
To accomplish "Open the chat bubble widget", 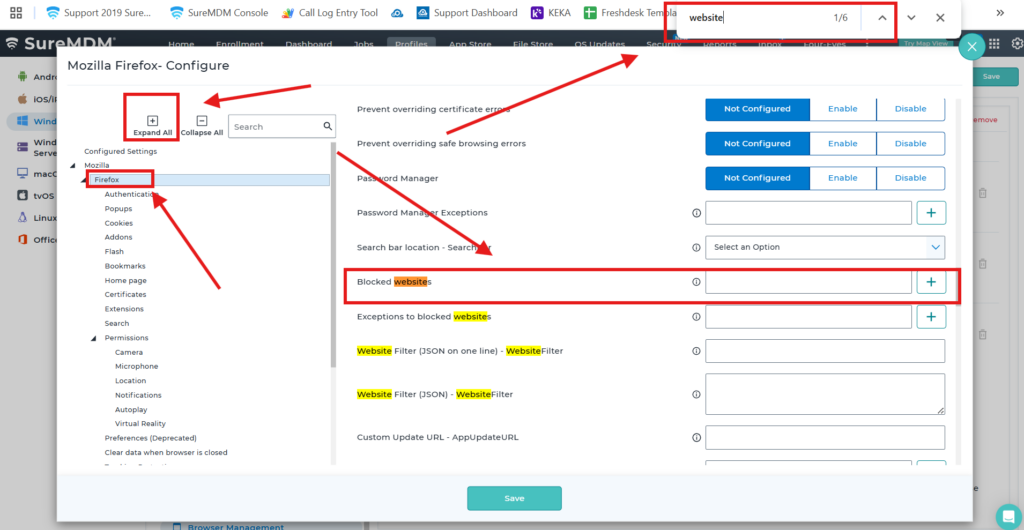I will (1009, 515).
